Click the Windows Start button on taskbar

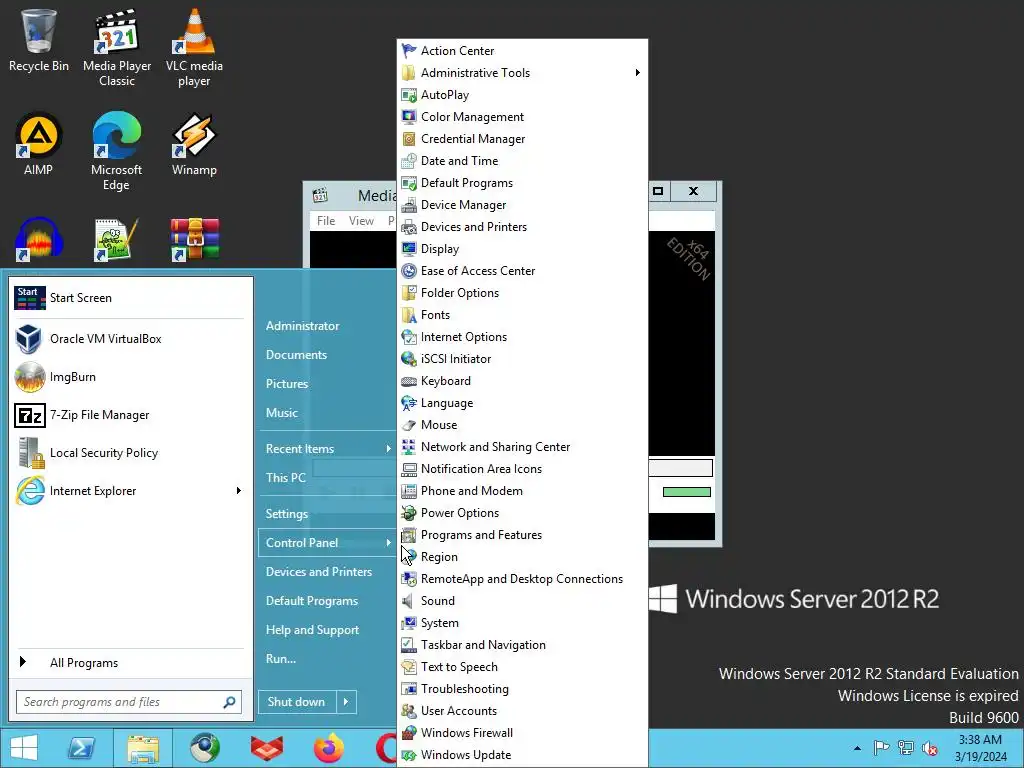click(24, 748)
